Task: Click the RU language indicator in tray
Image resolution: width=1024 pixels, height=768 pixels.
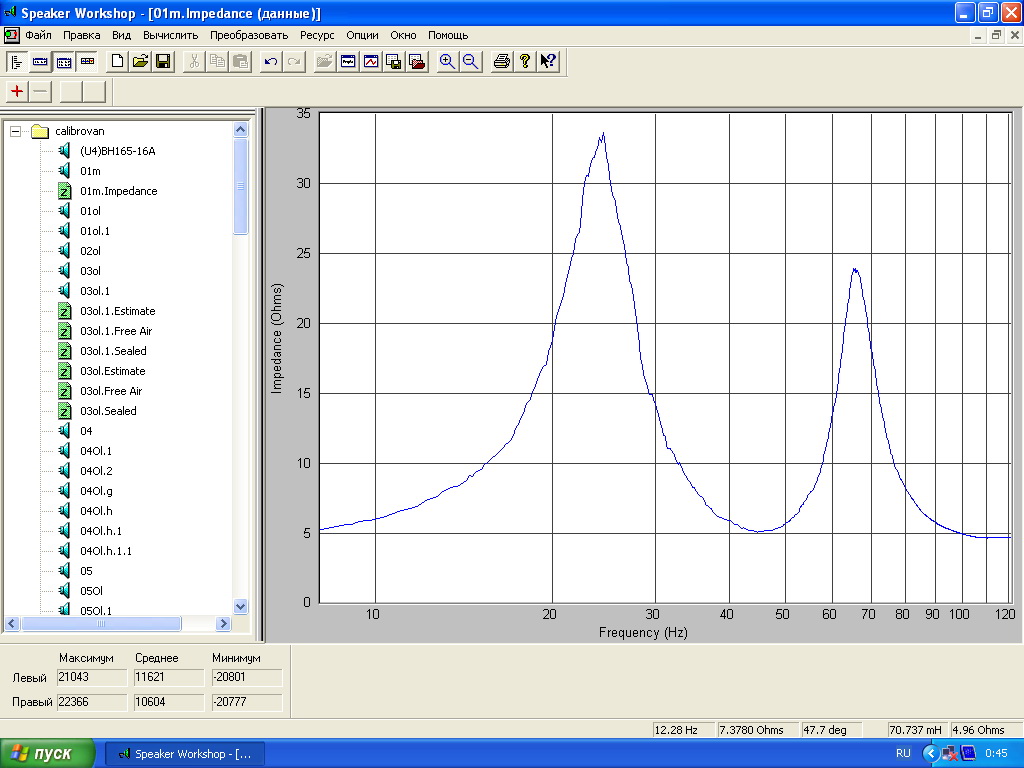Action: pyautogui.click(x=903, y=754)
